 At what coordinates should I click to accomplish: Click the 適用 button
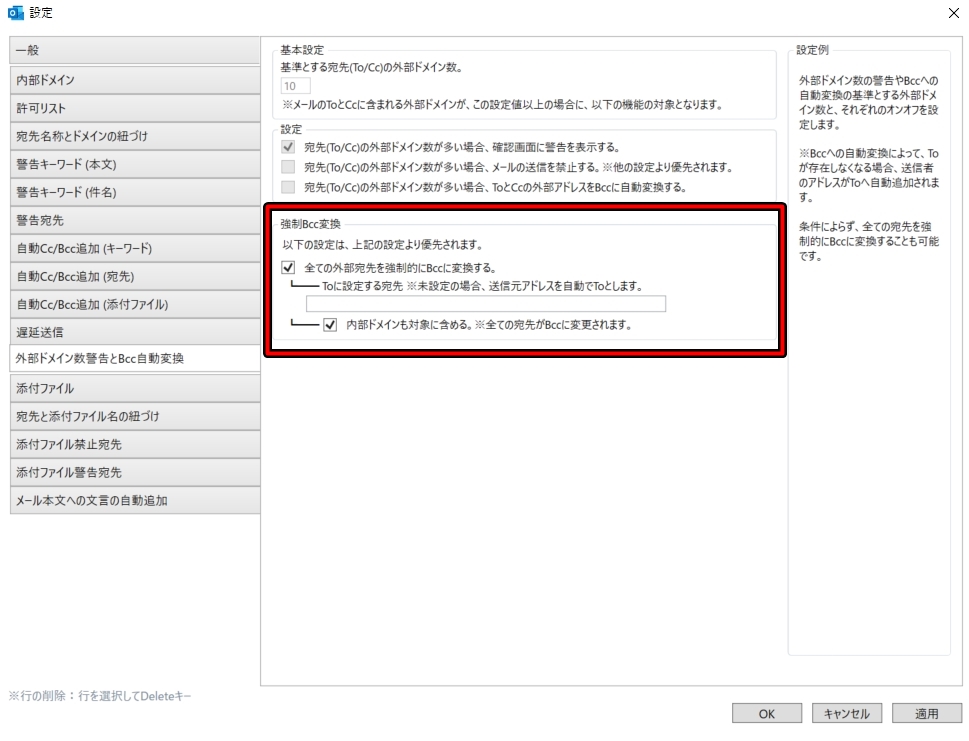(926, 713)
